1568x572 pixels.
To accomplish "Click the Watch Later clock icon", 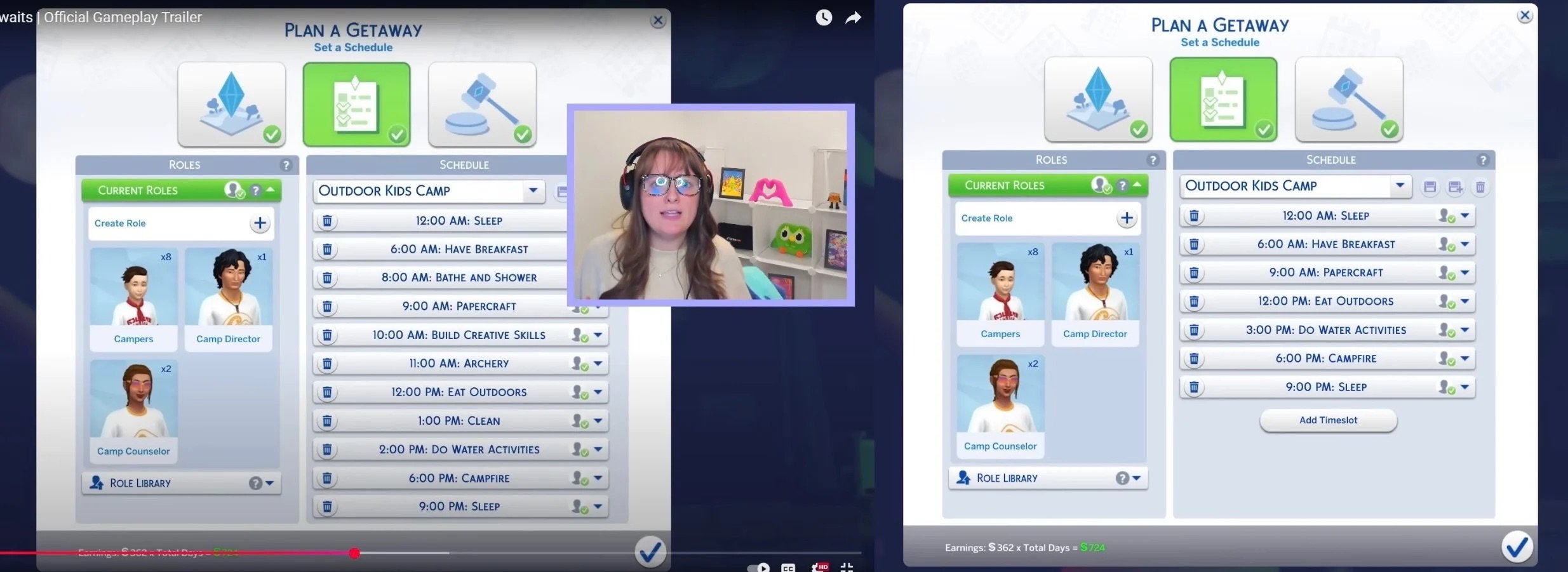I will click(x=824, y=18).
